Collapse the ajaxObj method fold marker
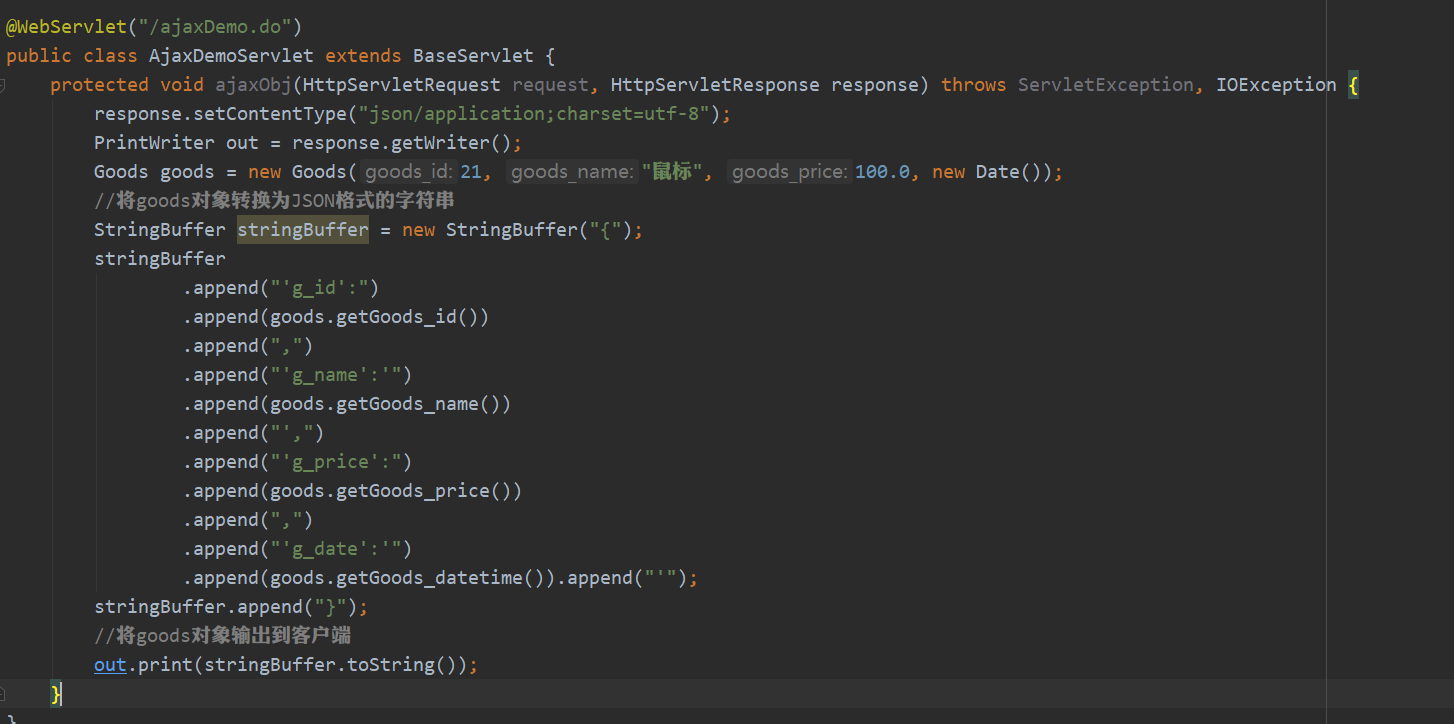Image resolution: width=1454 pixels, height=724 pixels. click(x=3, y=86)
